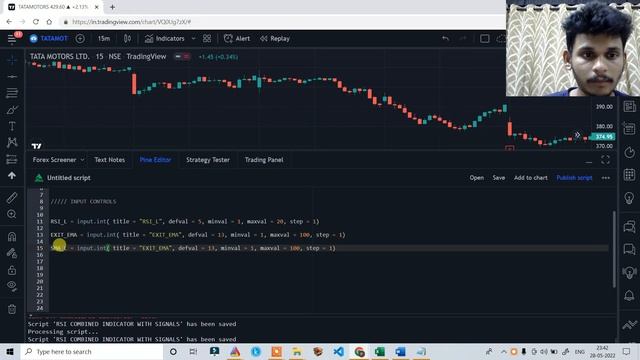Open the Fibonacci retracement tools
This screenshot has height=360, width=640.
[x=12, y=93]
